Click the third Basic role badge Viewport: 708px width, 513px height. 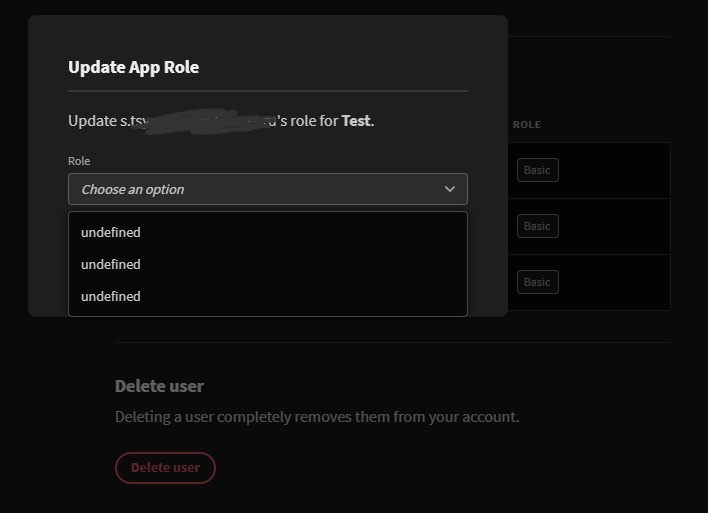point(537,282)
